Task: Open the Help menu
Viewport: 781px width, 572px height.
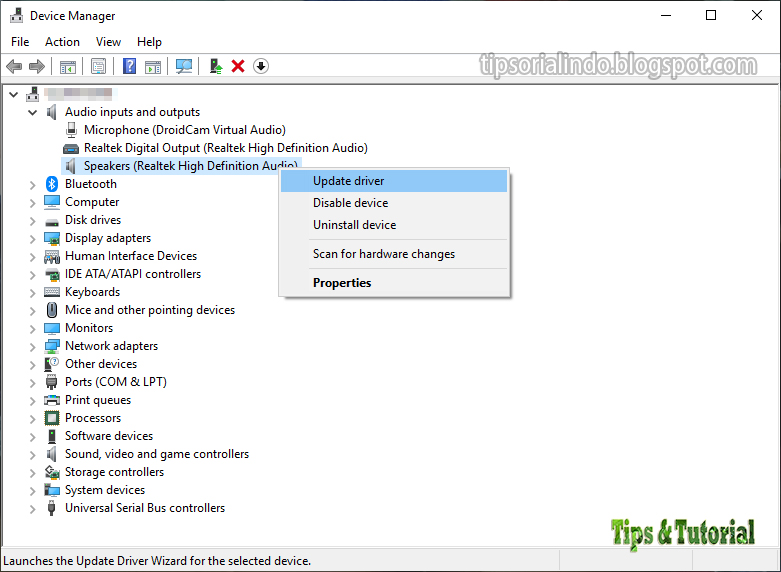Action: click(x=149, y=42)
